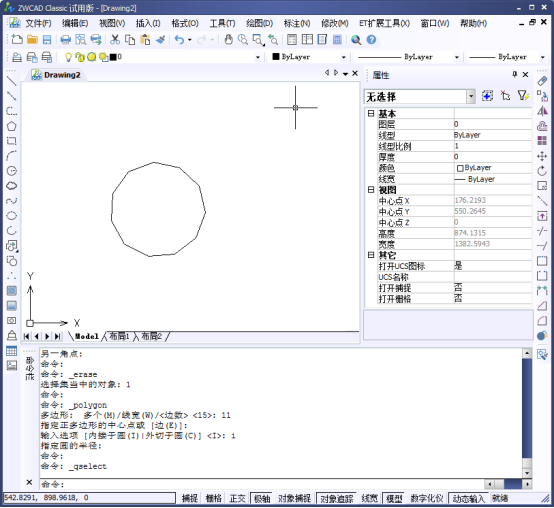Image resolution: width=554 pixels, height=508 pixels.
Task: Activate the Pan hand tool
Action: click(x=229, y=40)
